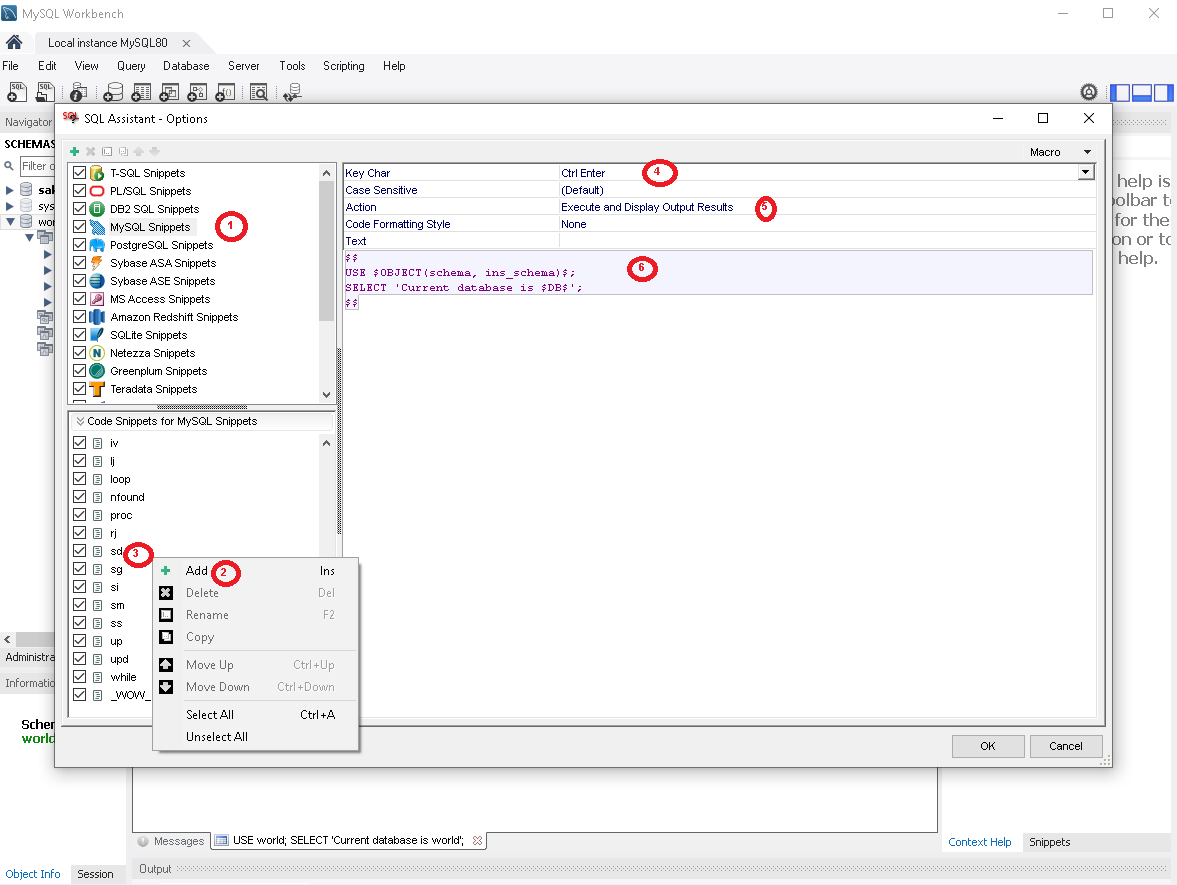Viewport: 1177px width, 885px height.
Task: Click the move down arrow in options toolbar
Action: [x=155, y=152]
